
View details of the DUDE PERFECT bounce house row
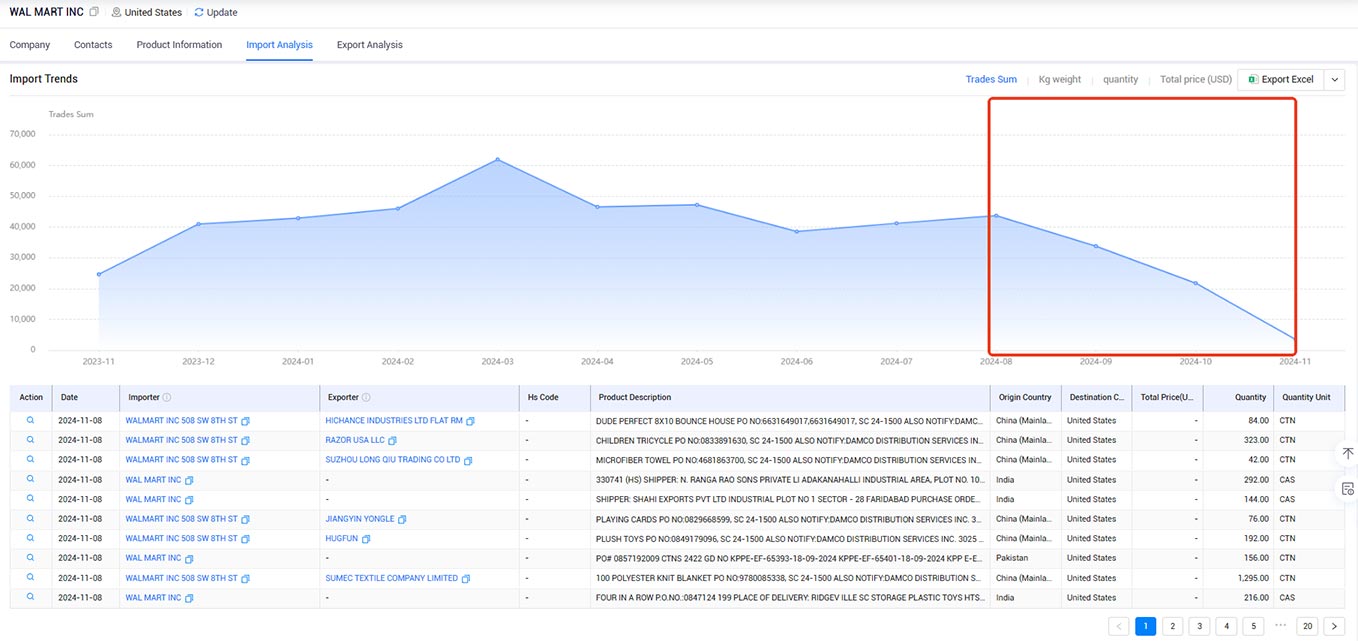tap(31, 421)
